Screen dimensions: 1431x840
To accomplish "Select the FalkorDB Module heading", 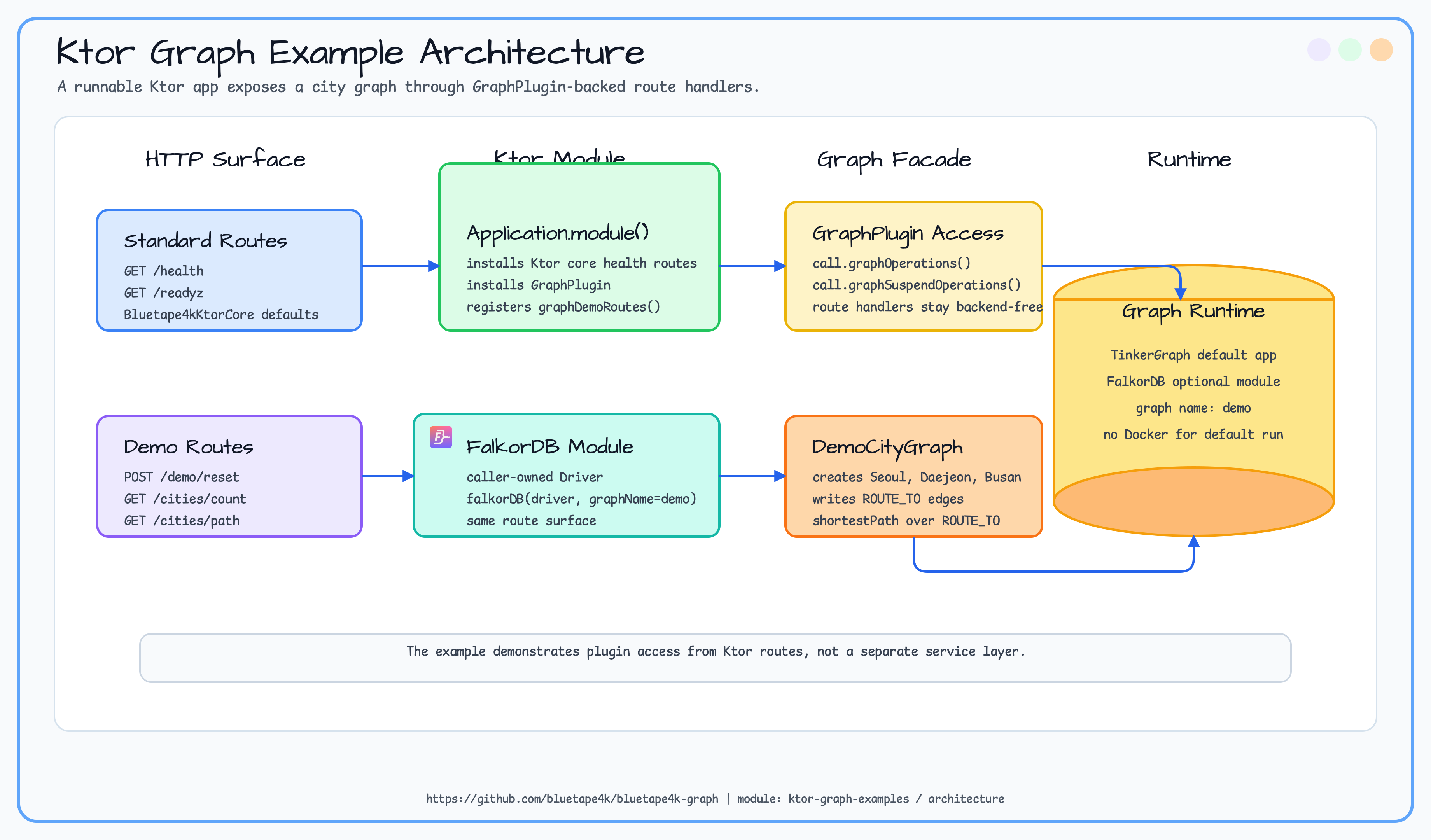I will click(x=550, y=447).
